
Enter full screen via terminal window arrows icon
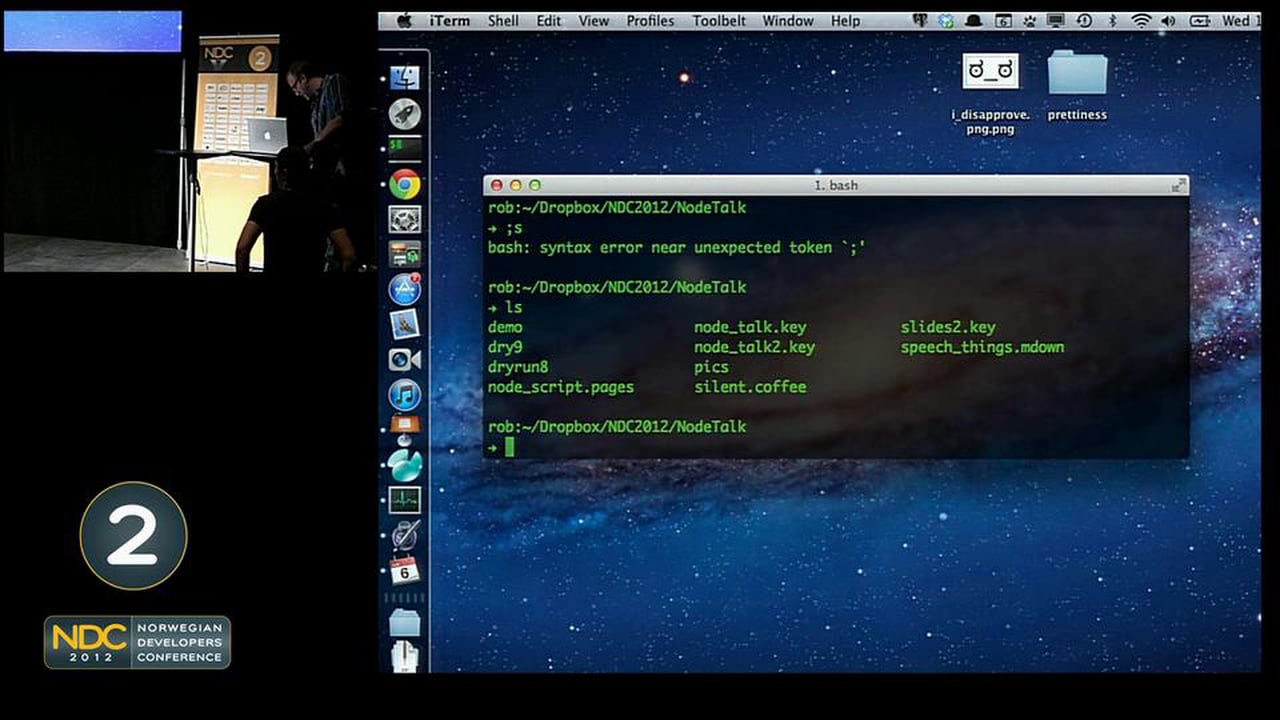click(1178, 185)
